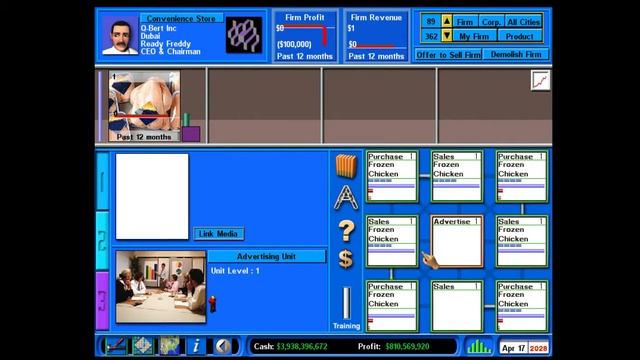
Task: Click the Advertising Unit meeting picture
Action: (x=161, y=287)
